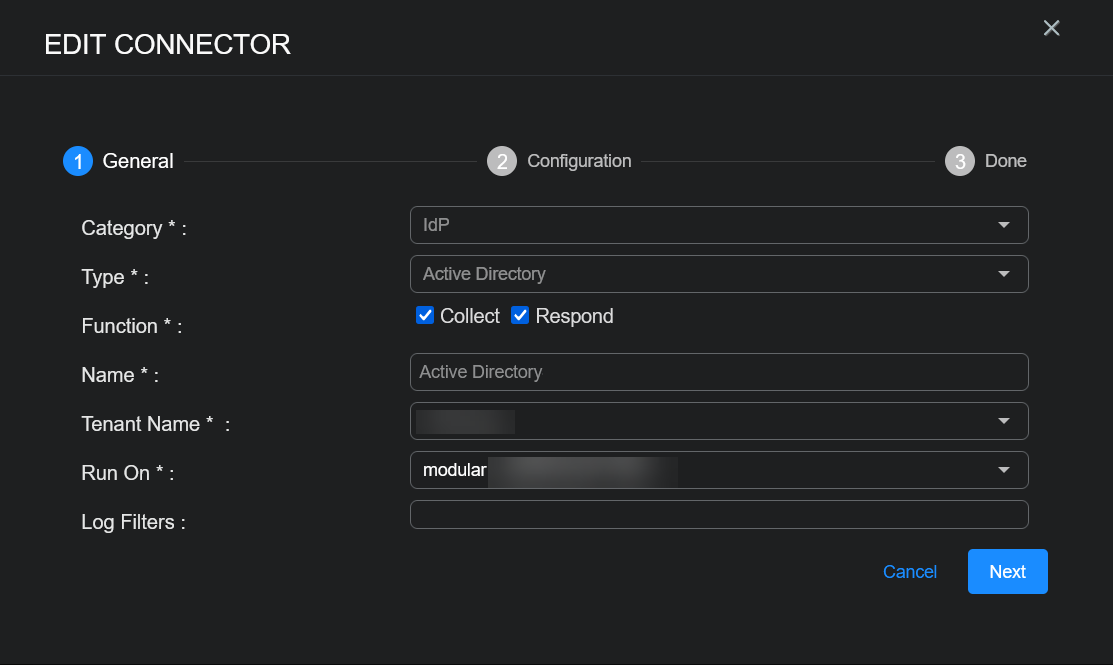Click the Category field's dropdown arrow

coord(1004,225)
